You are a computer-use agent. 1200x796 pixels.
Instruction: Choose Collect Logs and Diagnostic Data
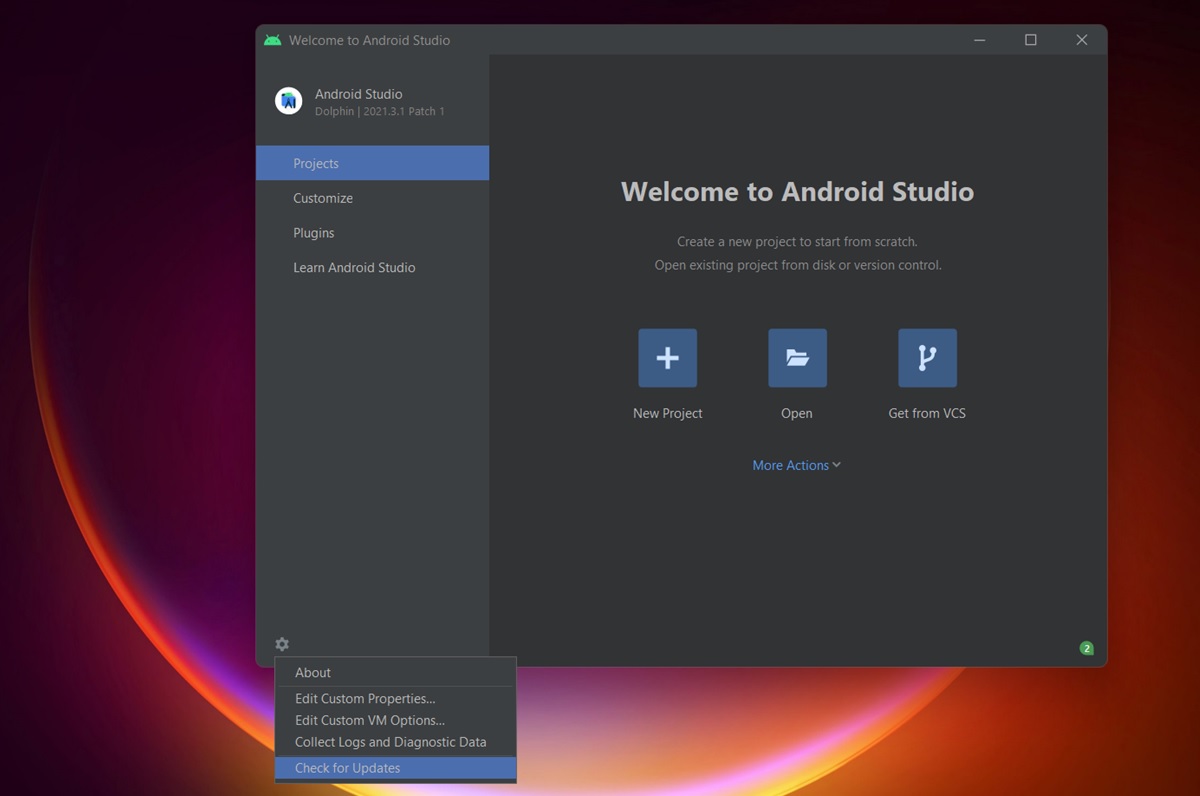click(x=390, y=742)
